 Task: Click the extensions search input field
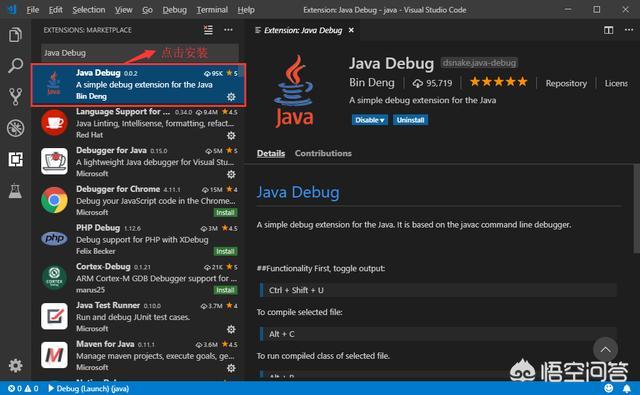(x=140, y=53)
